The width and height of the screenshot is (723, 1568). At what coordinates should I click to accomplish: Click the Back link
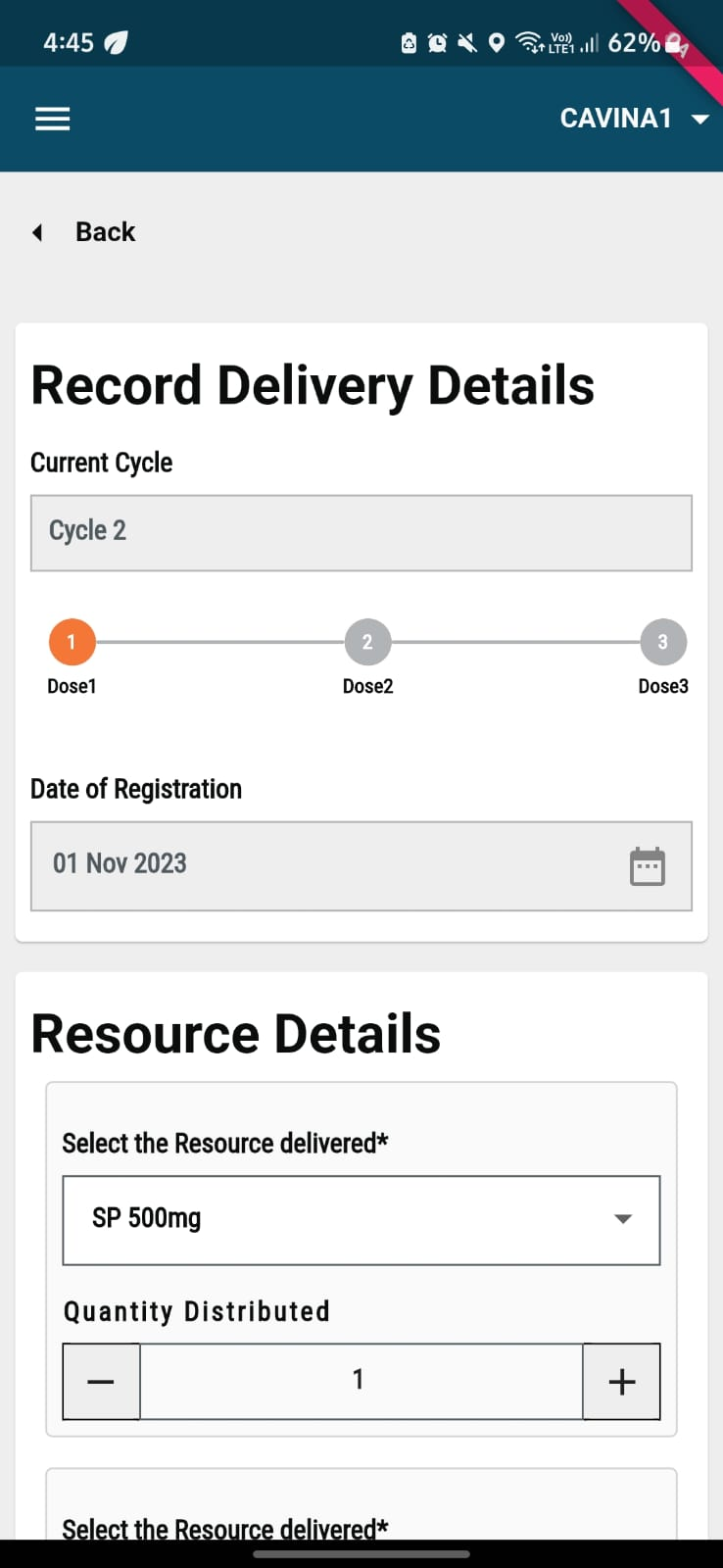(x=105, y=232)
